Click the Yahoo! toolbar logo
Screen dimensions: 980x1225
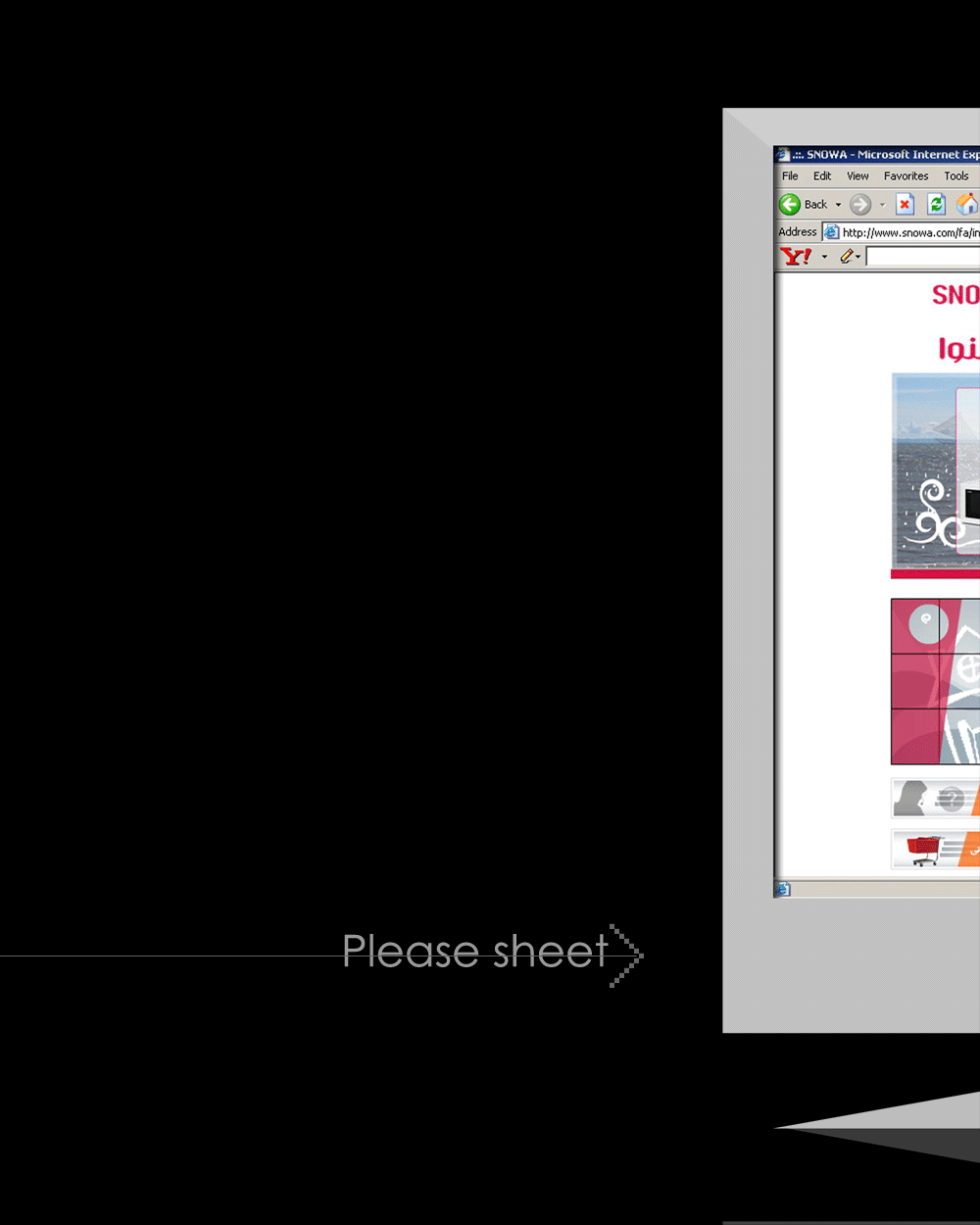point(796,257)
